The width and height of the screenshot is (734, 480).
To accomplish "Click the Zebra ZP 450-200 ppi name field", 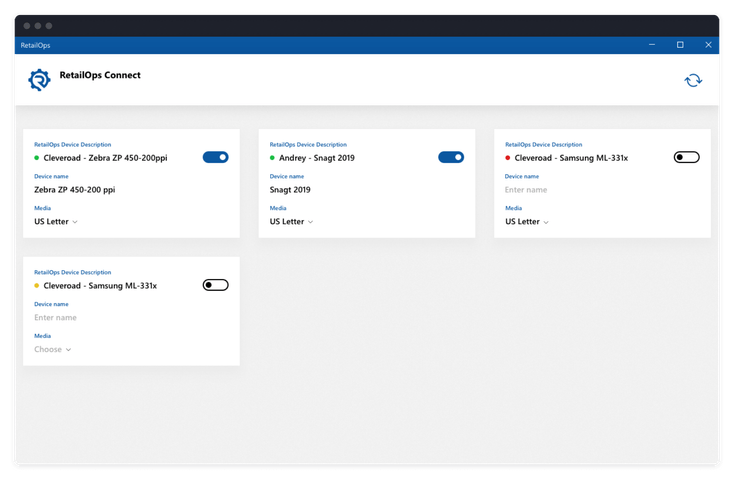I will coord(131,190).
